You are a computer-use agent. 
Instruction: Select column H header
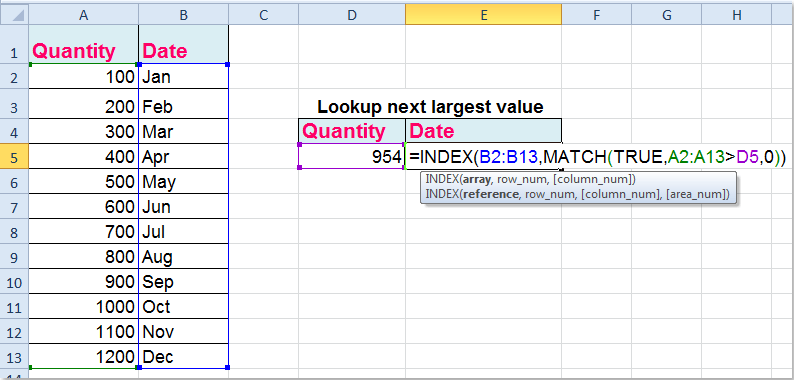(736, 15)
